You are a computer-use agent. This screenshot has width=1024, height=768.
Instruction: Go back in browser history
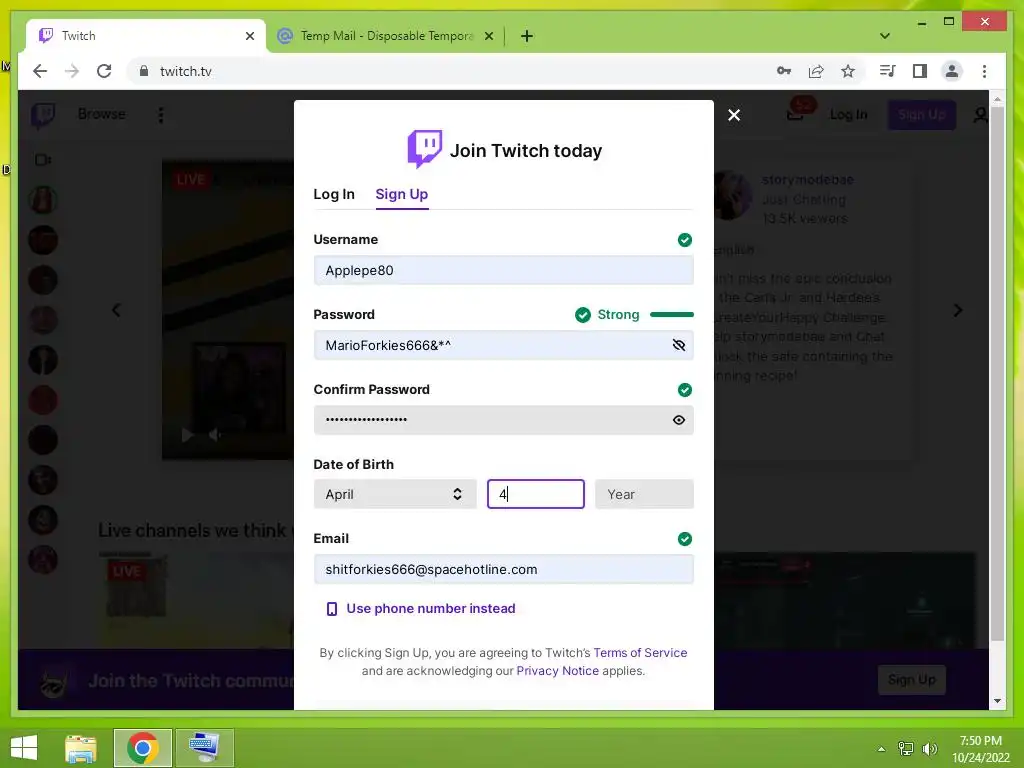click(x=40, y=71)
